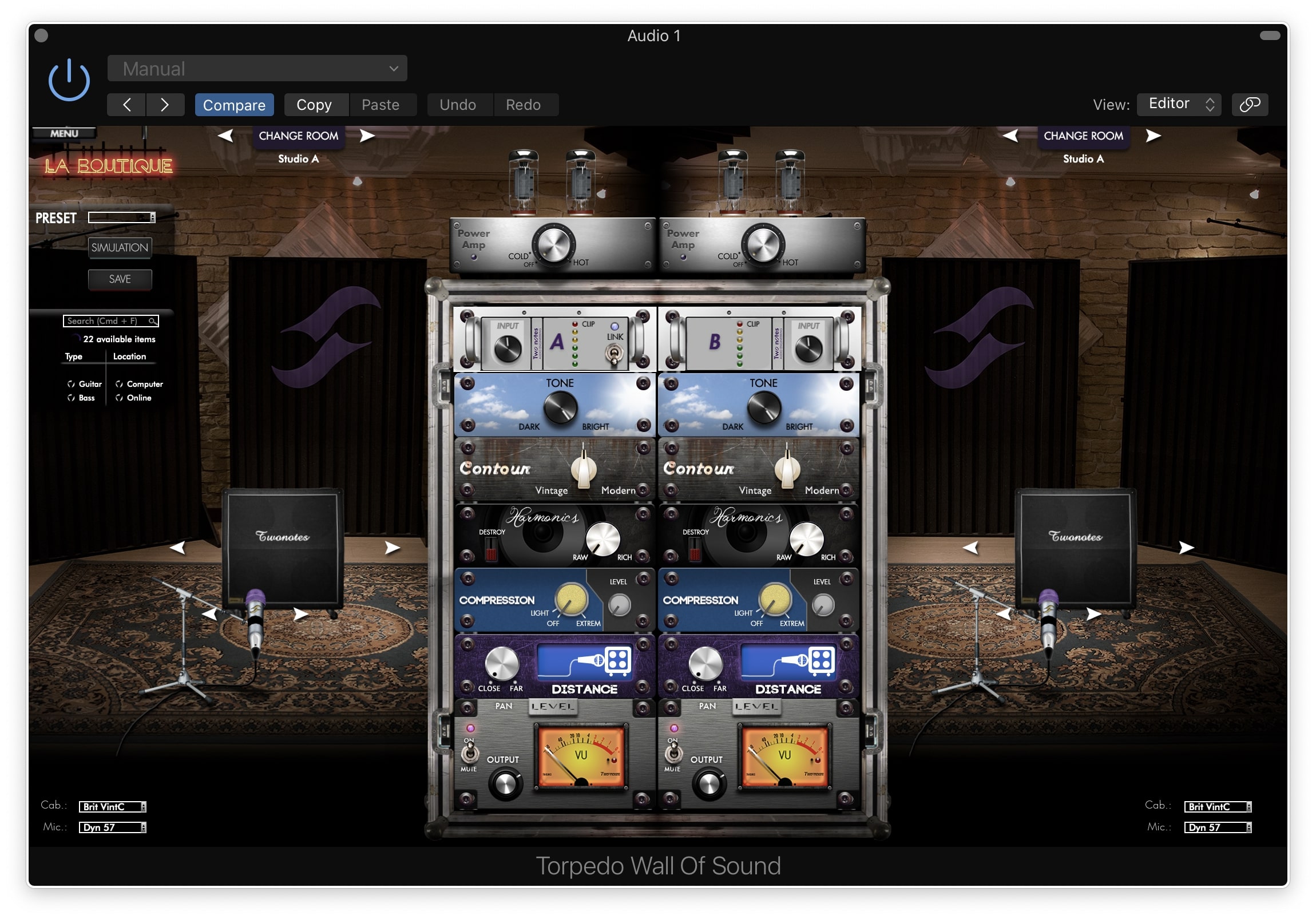Open left Cab Brit VintC selector
1316x919 pixels.
[112, 807]
